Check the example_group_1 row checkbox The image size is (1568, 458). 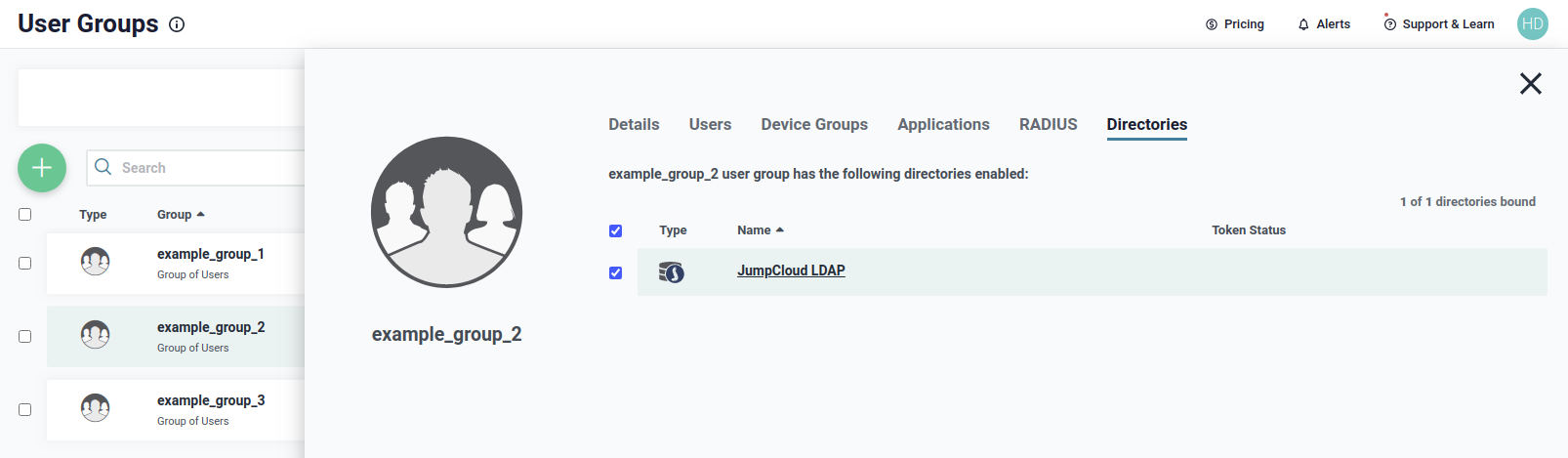(x=25, y=264)
